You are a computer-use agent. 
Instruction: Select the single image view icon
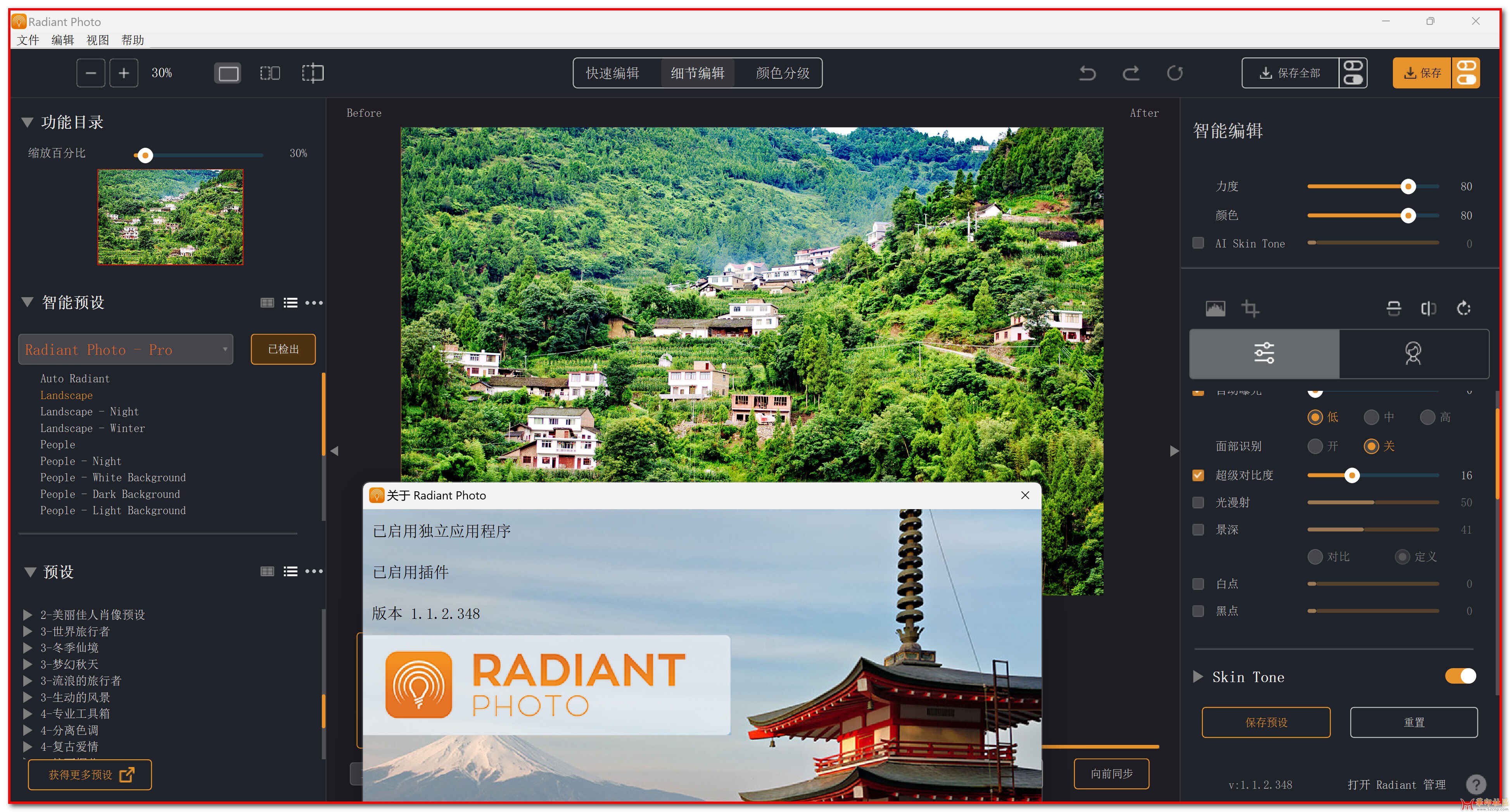pos(228,73)
